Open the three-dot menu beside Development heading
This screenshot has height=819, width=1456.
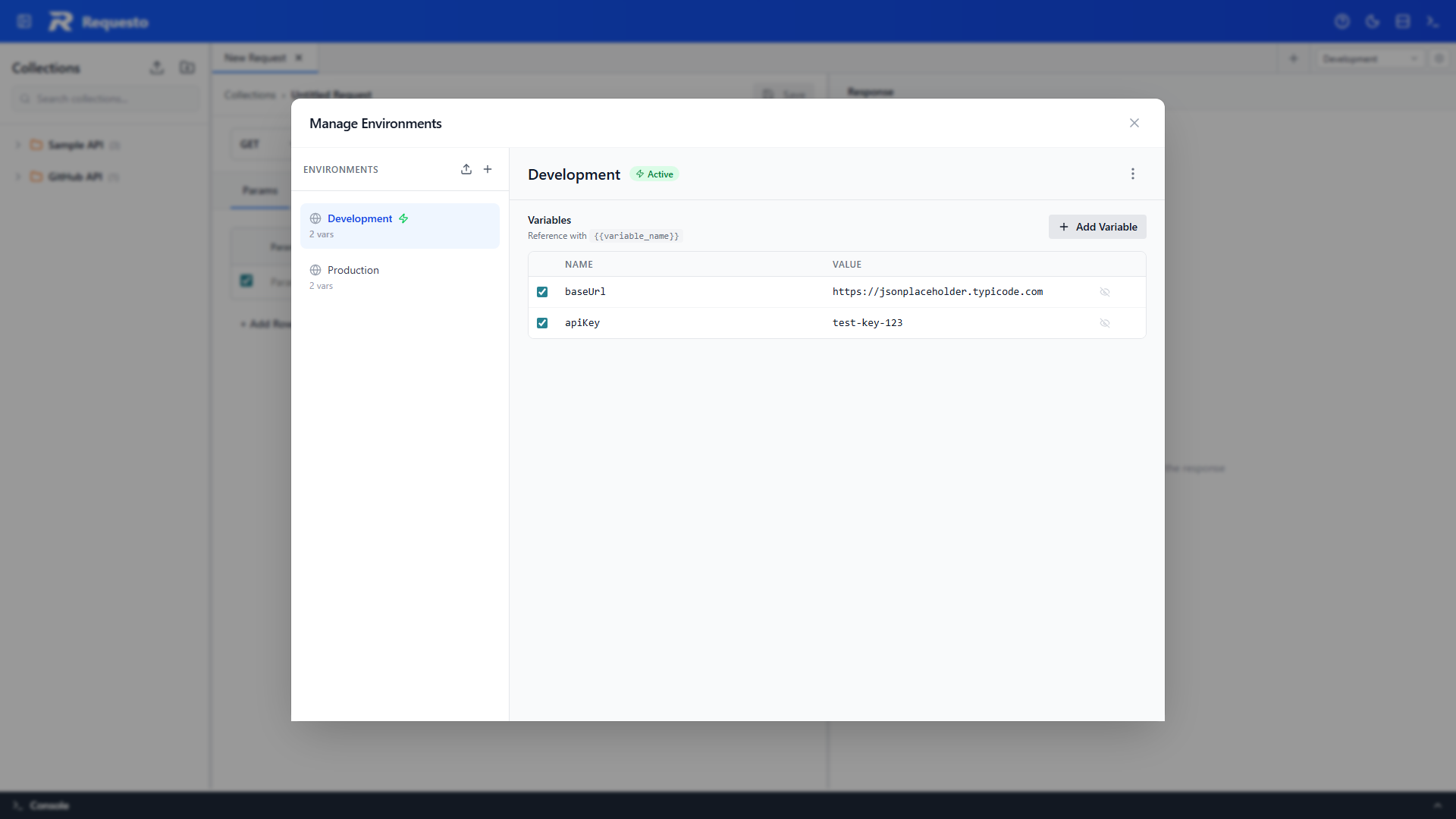[x=1132, y=174]
